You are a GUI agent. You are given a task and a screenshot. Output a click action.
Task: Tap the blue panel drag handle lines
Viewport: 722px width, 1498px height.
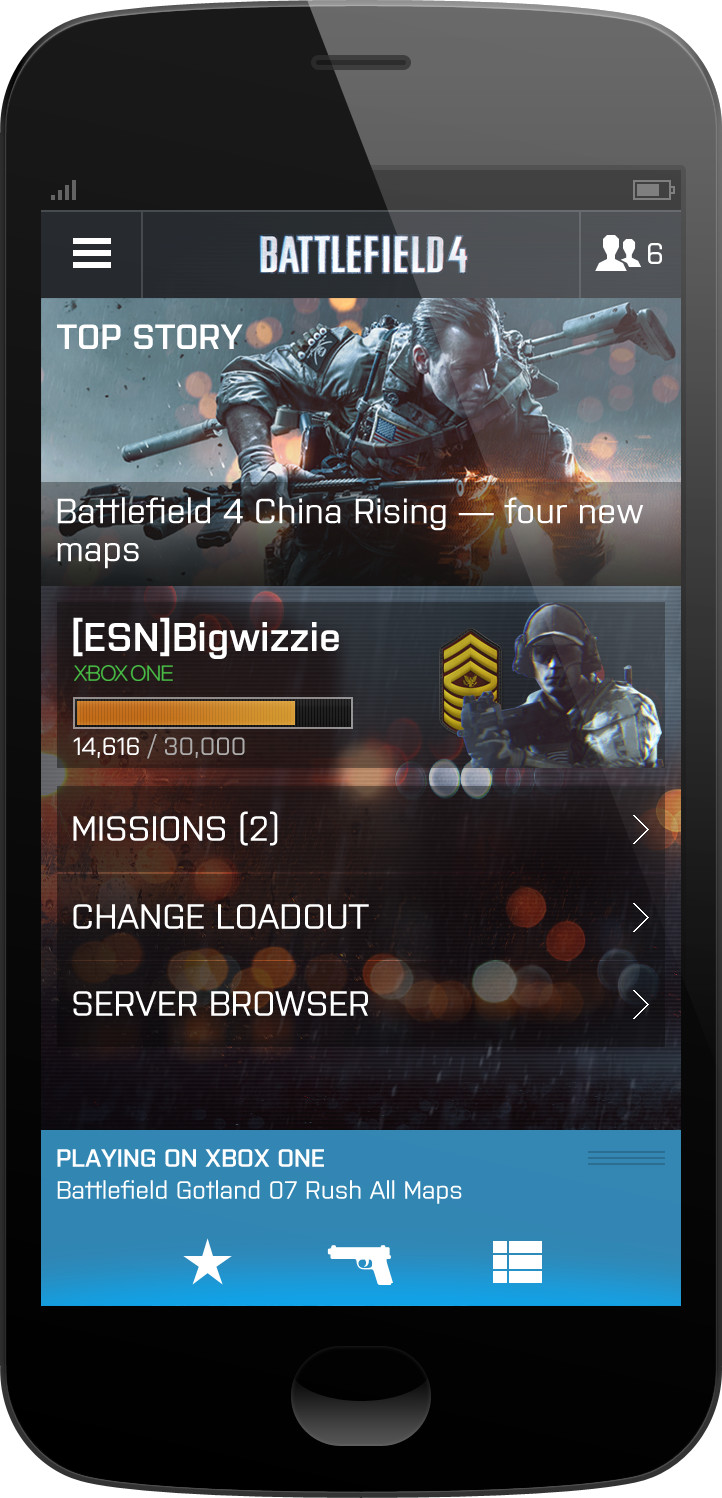(x=626, y=1158)
